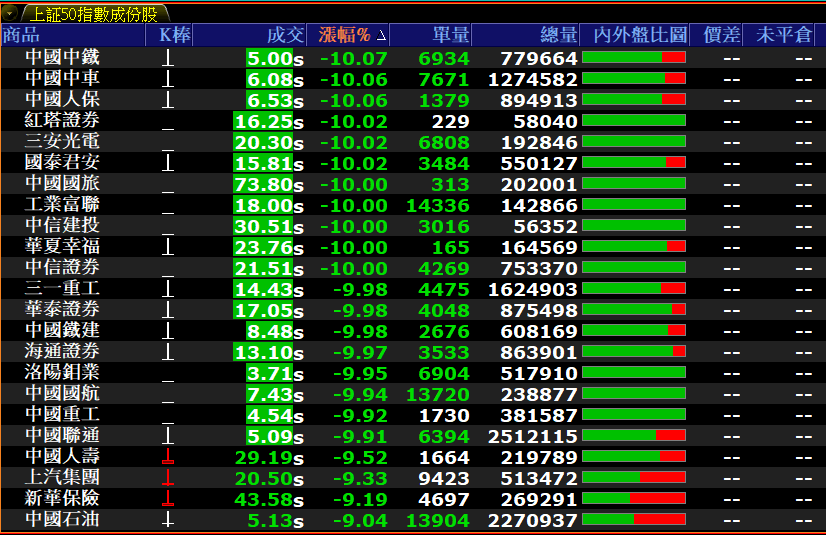The height and width of the screenshot is (535, 826).
Task: Select stock 國泰君安
Action: 62,163
